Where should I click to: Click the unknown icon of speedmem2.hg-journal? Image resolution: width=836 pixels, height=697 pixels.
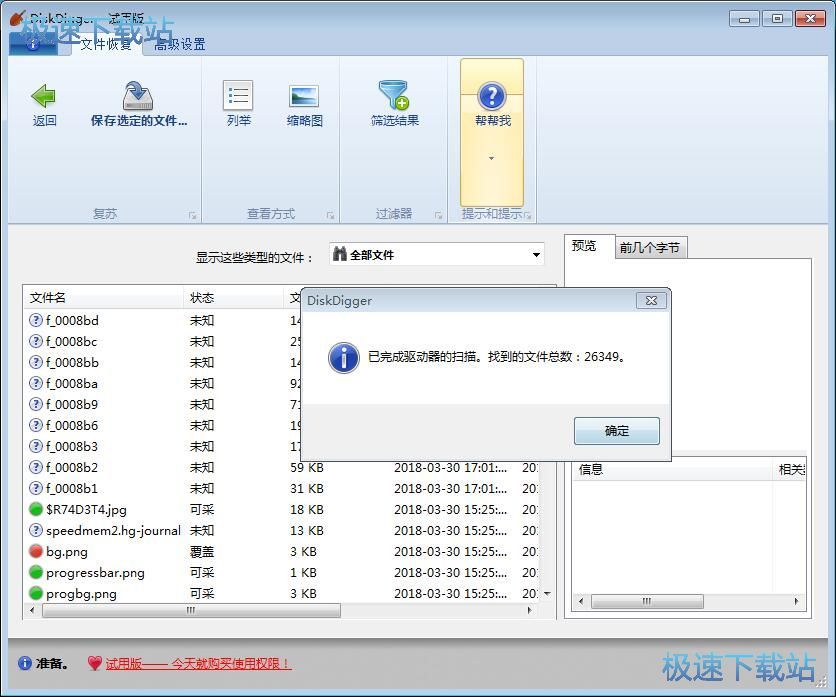pos(36,530)
